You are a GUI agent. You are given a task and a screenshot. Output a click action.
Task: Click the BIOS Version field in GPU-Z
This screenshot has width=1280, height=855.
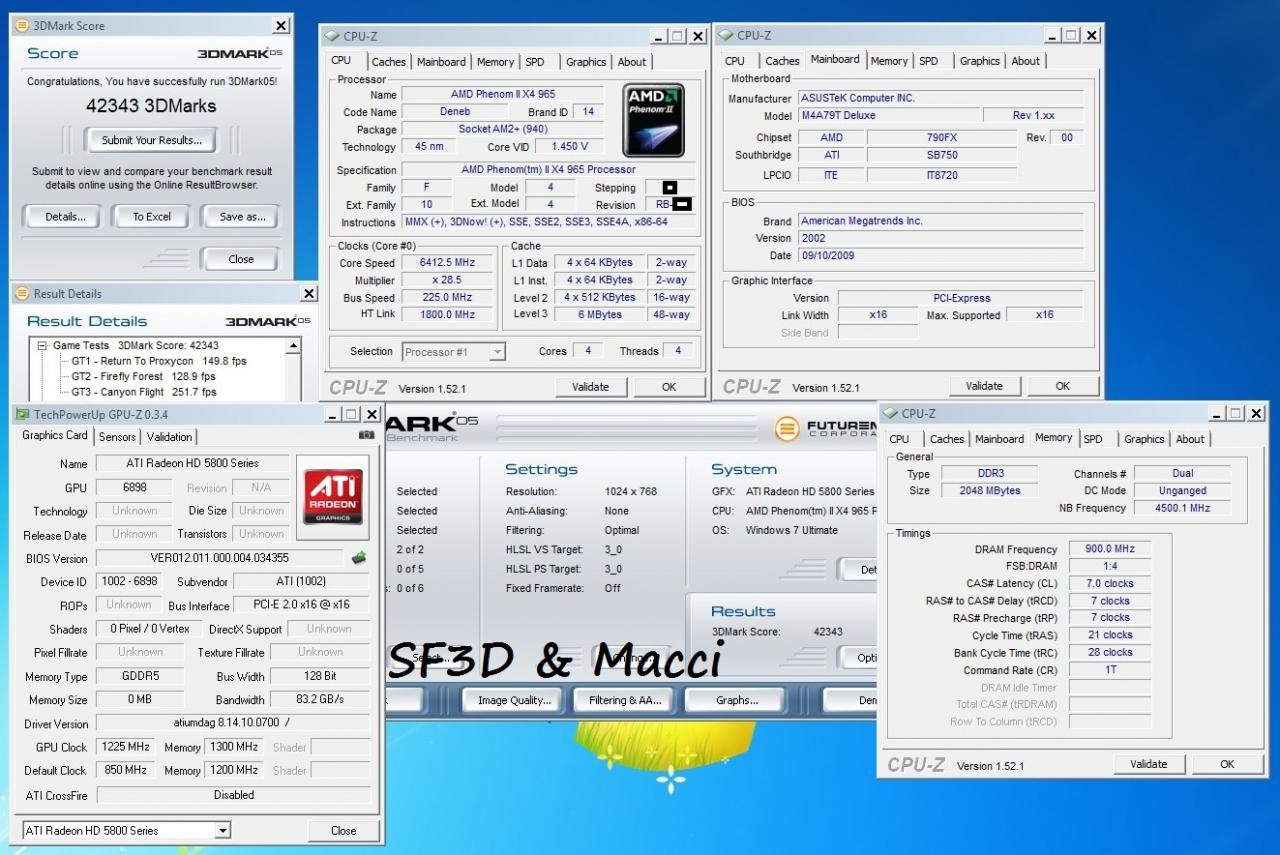point(220,558)
